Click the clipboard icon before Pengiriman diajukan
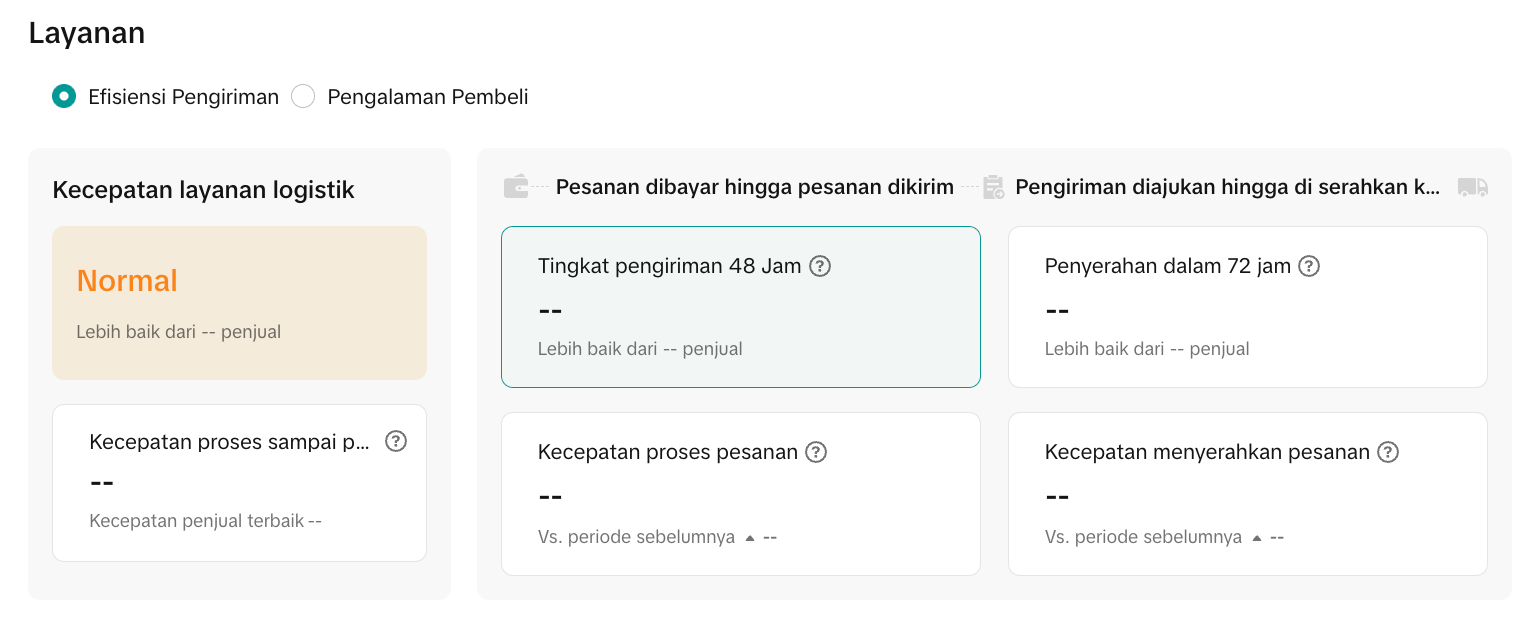Screen dimensions: 1534x618 (x=993, y=187)
